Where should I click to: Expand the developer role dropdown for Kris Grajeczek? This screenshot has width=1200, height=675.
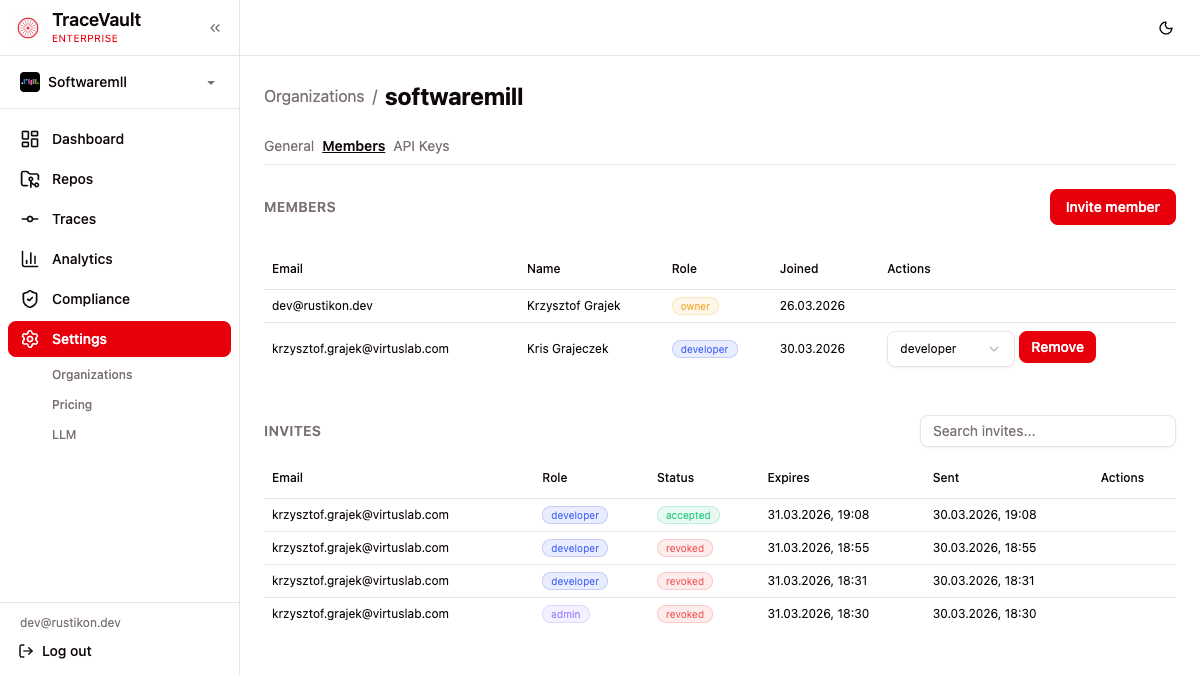(x=950, y=349)
